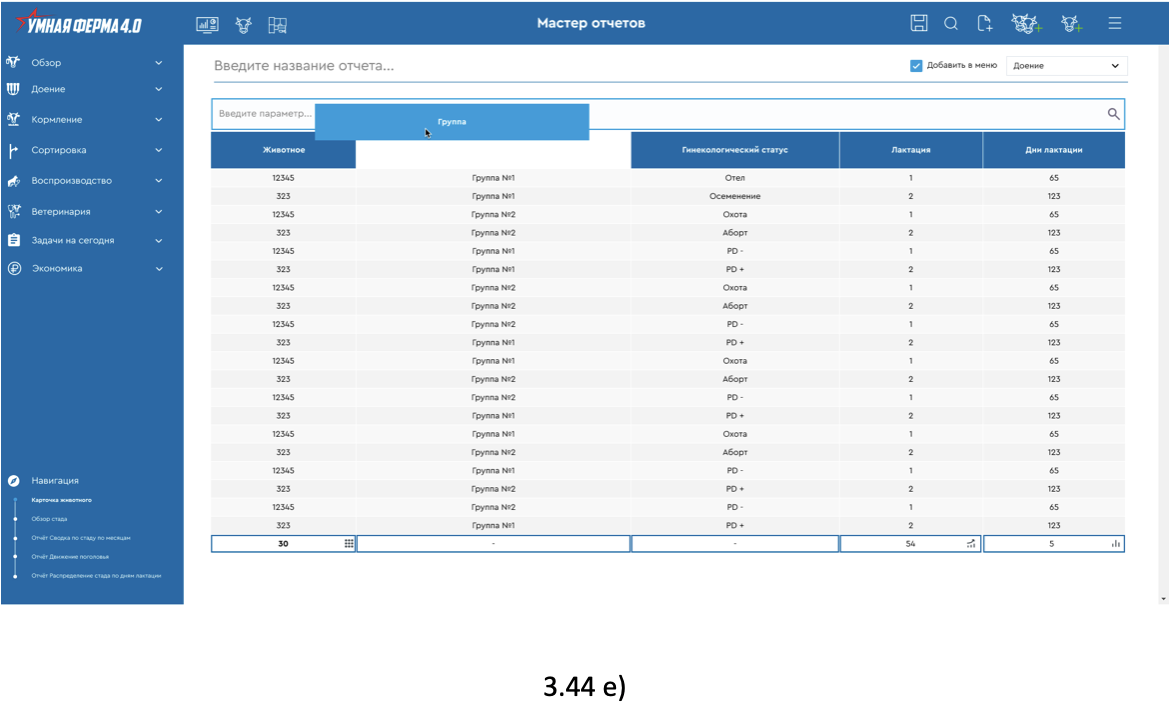Click the dashboard monitor icon in header
1170x722 pixels.
click(207, 25)
